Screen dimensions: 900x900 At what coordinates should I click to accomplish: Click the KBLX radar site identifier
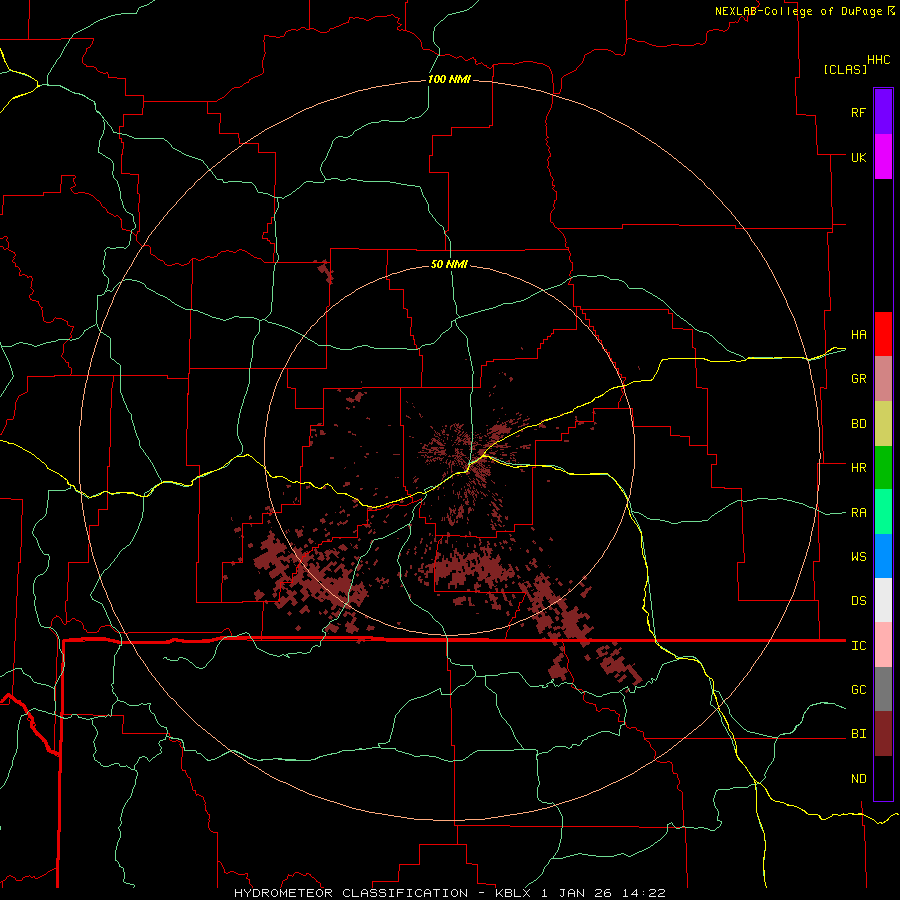click(x=511, y=893)
